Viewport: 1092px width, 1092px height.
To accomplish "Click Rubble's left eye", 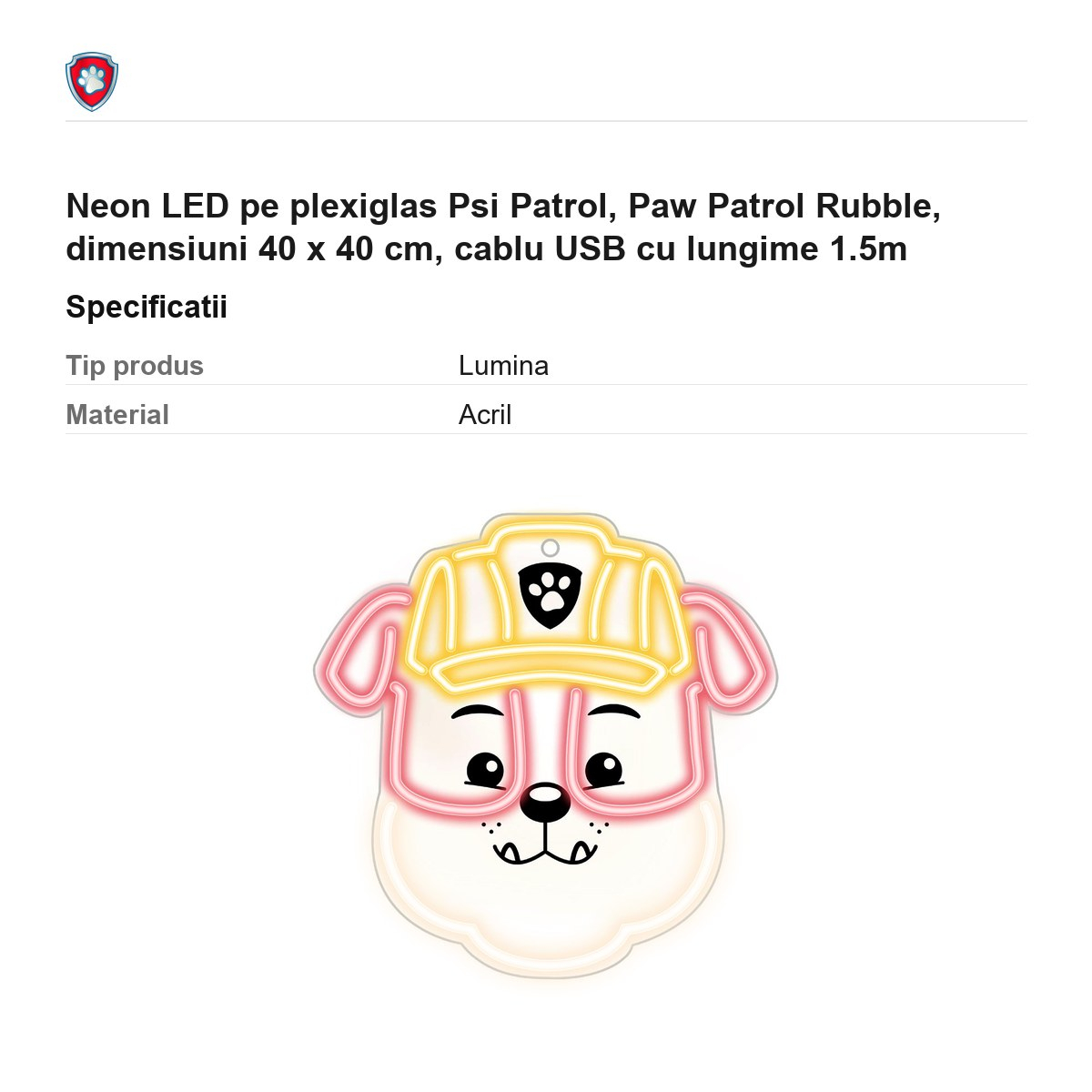I will pos(485,769).
